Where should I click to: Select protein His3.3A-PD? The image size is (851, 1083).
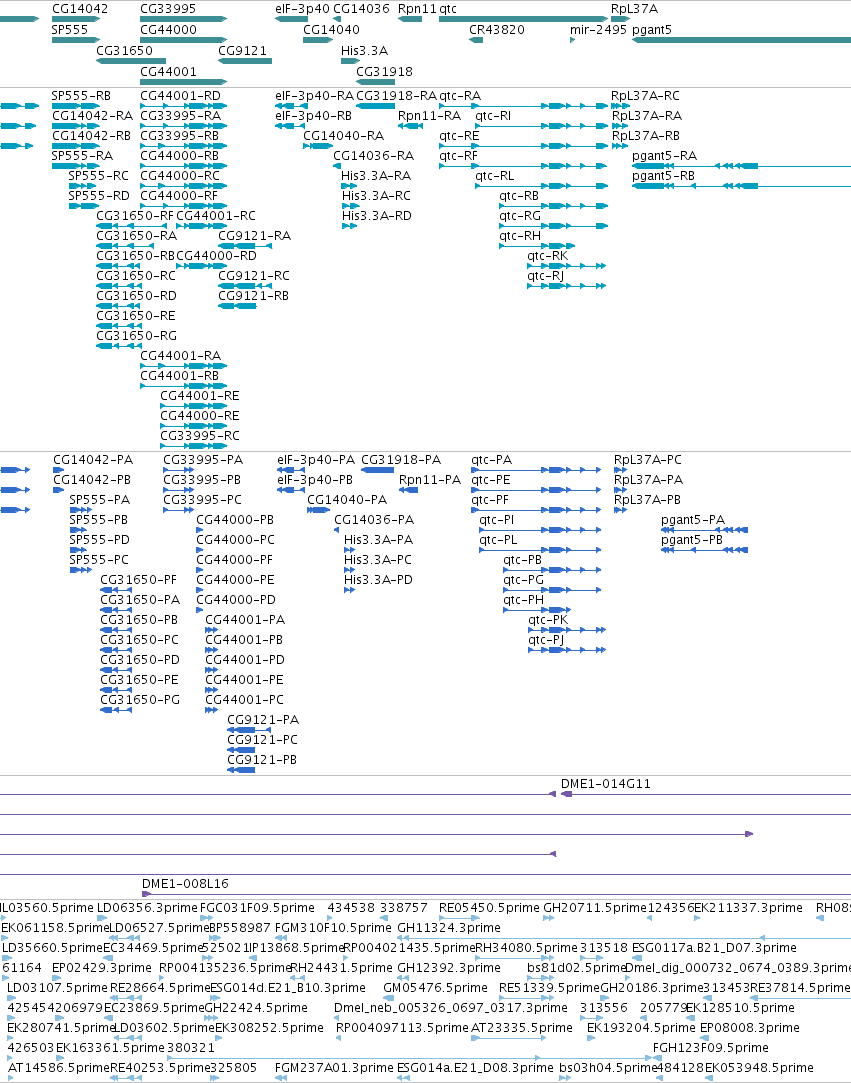[378, 580]
